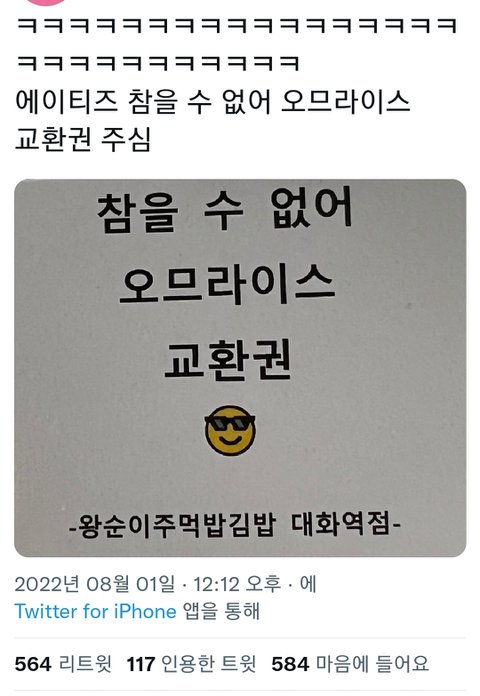The height and width of the screenshot is (696, 480).
Task: Open the 'Twitter for iPhone' source link
Action: tap(95, 612)
